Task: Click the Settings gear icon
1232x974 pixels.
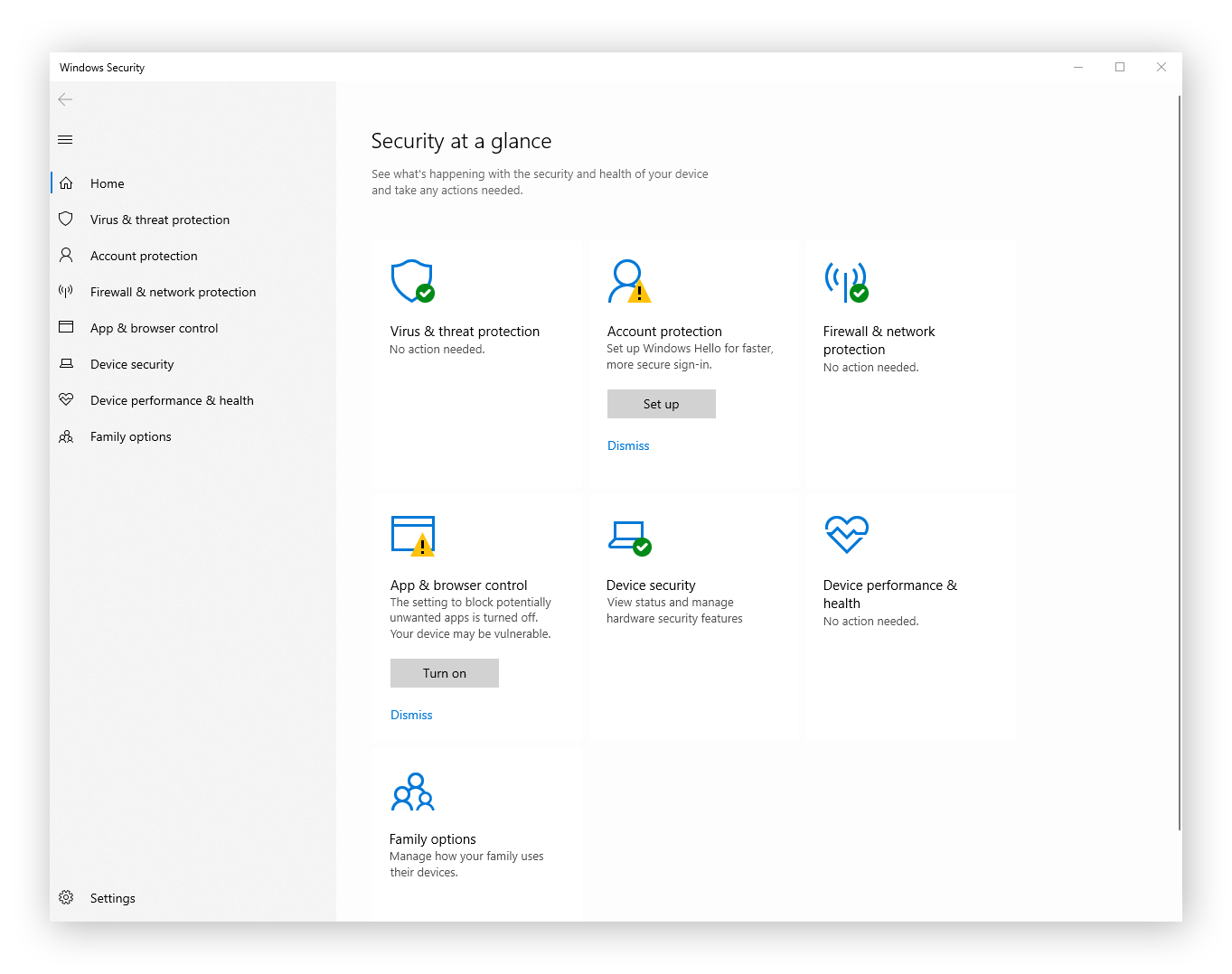Action: pos(66,897)
